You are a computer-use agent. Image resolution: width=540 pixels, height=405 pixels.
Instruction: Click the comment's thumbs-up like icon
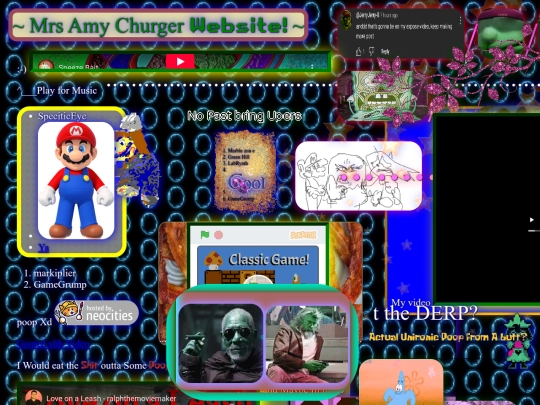pos(358,52)
